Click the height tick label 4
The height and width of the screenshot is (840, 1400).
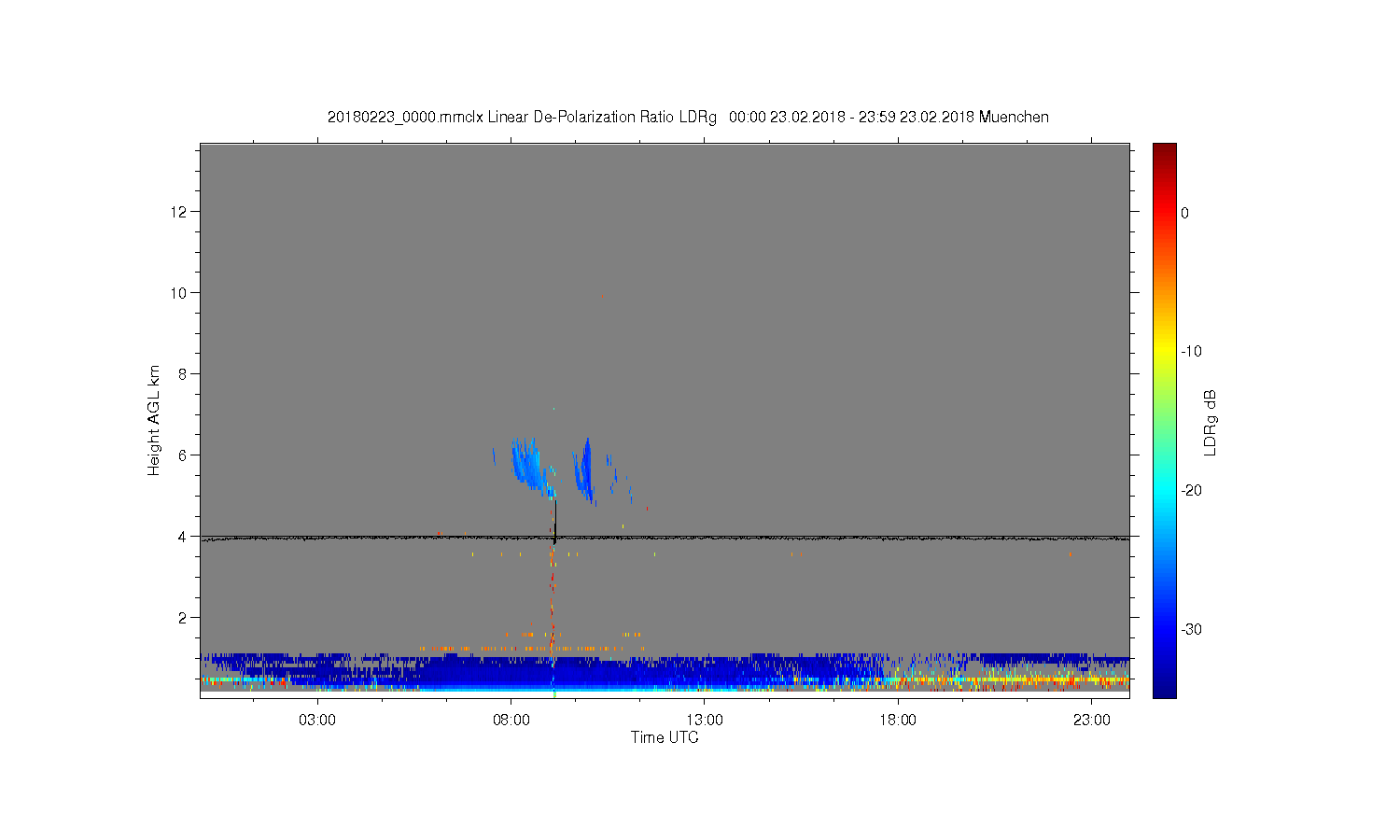[184, 537]
